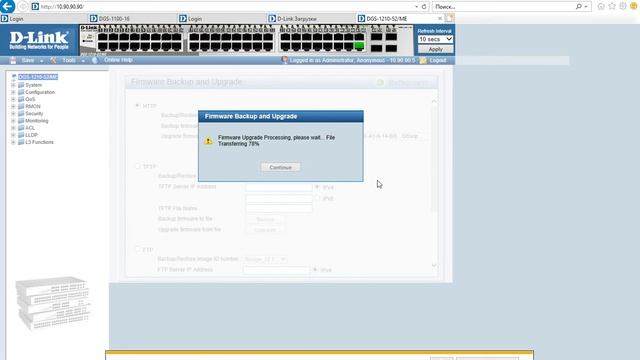
Task: Open the address bar history dropdown arrow
Action: tap(416, 7)
